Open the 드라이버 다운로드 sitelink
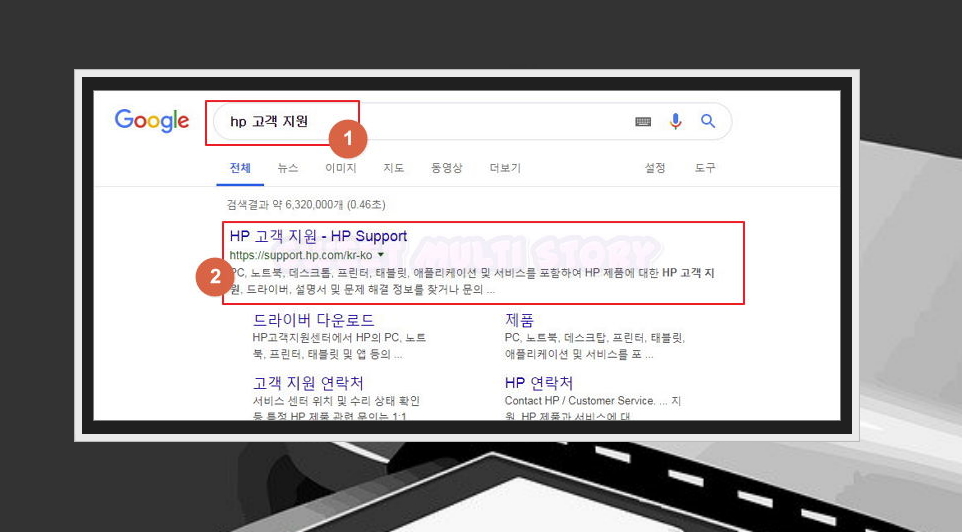Screen dimensions: 962x532 (x=313, y=320)
